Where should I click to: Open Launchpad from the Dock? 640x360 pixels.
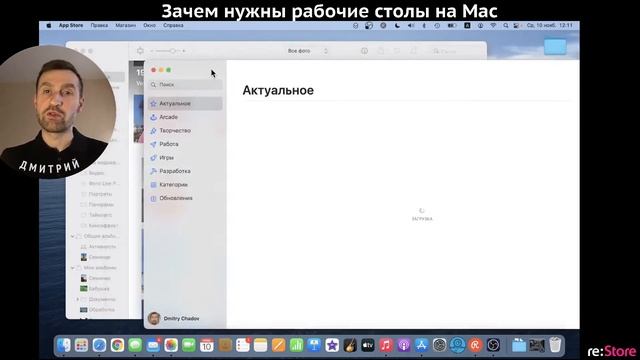coord(81,345)
